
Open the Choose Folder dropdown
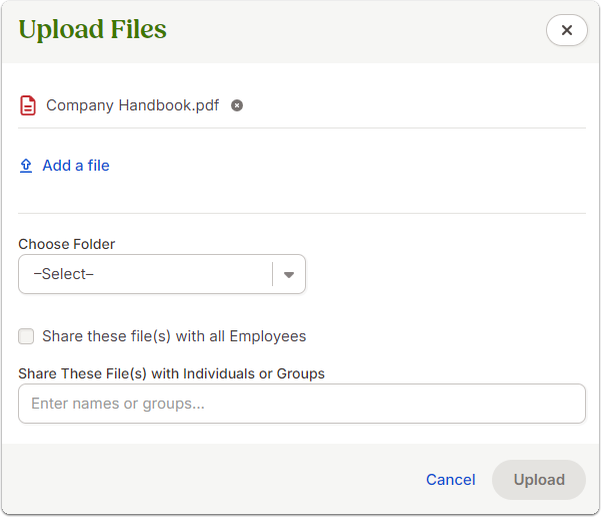coord(162,274)
